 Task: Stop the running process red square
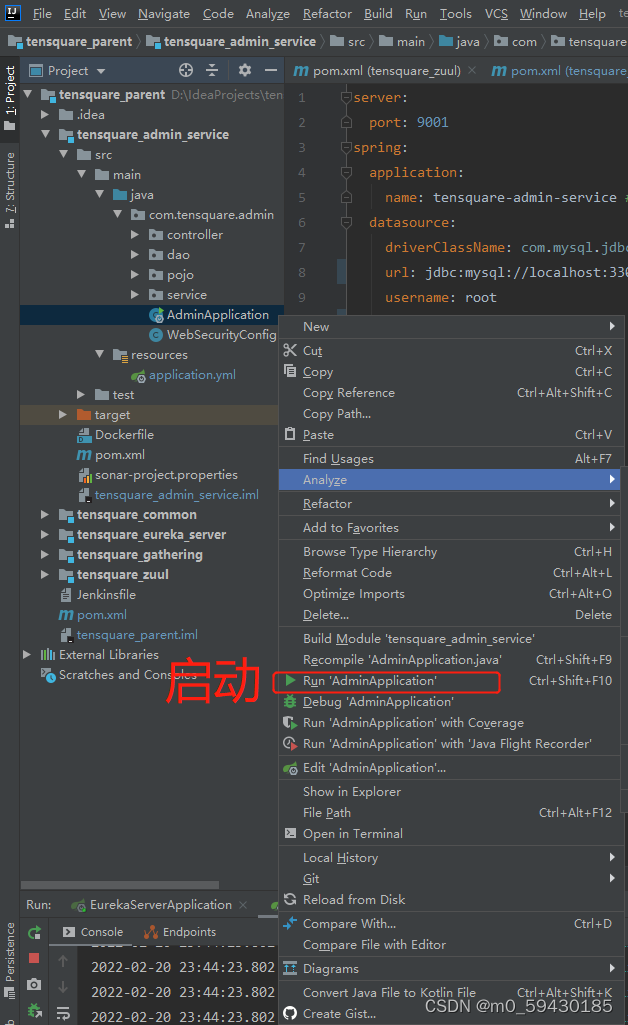tap(34, 958)
